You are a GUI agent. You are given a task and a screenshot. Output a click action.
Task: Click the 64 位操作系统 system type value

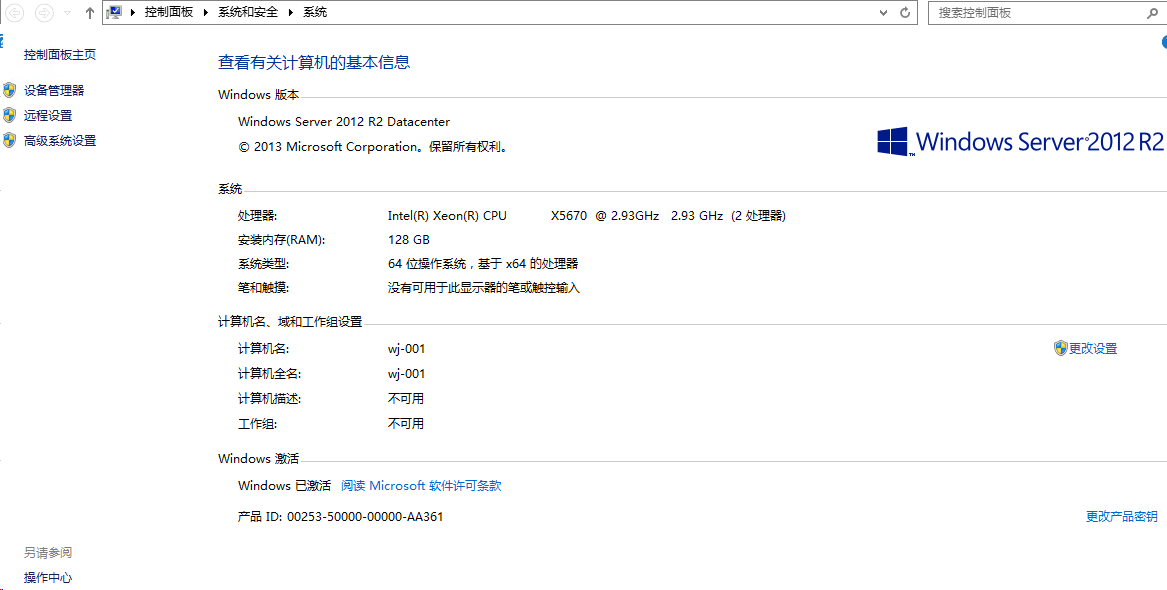[x=483, y=263]
